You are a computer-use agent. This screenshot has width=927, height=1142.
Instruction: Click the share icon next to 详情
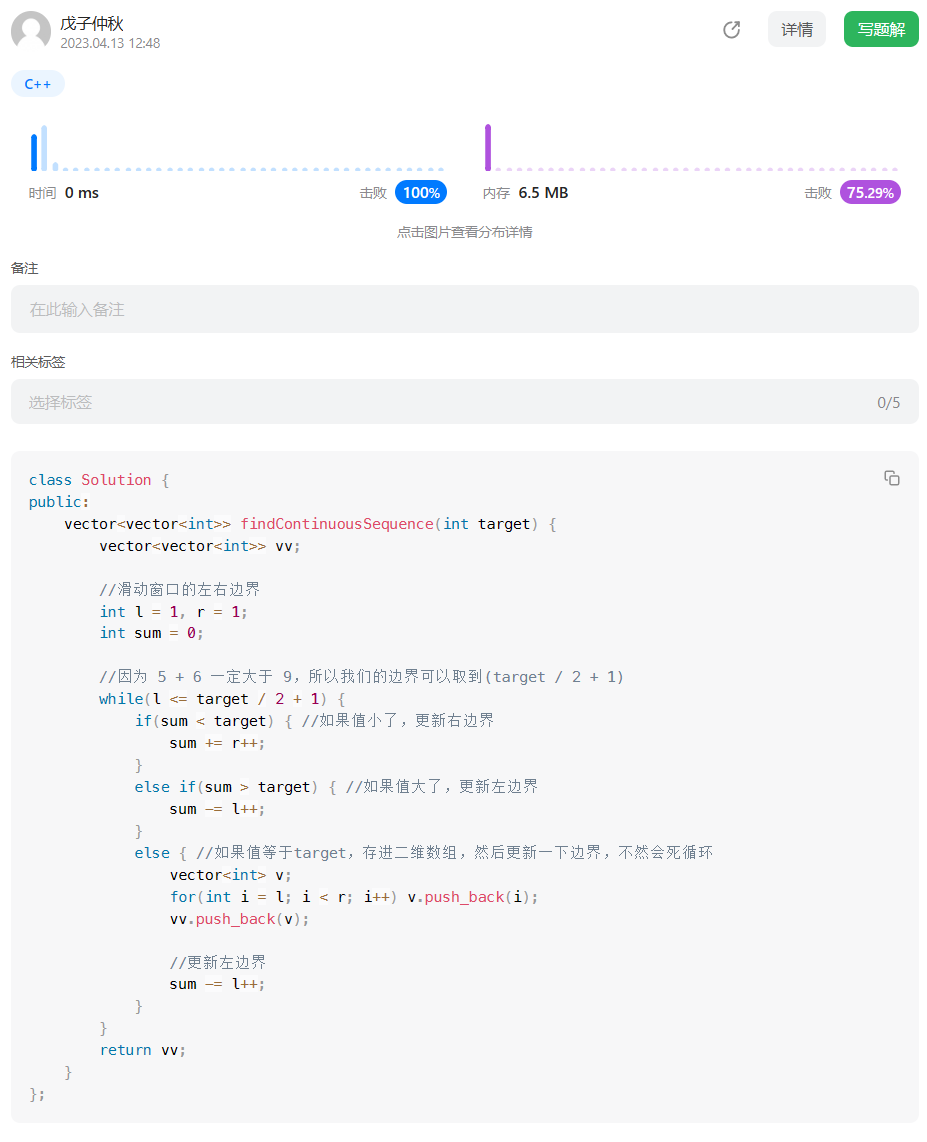(731, 30)
